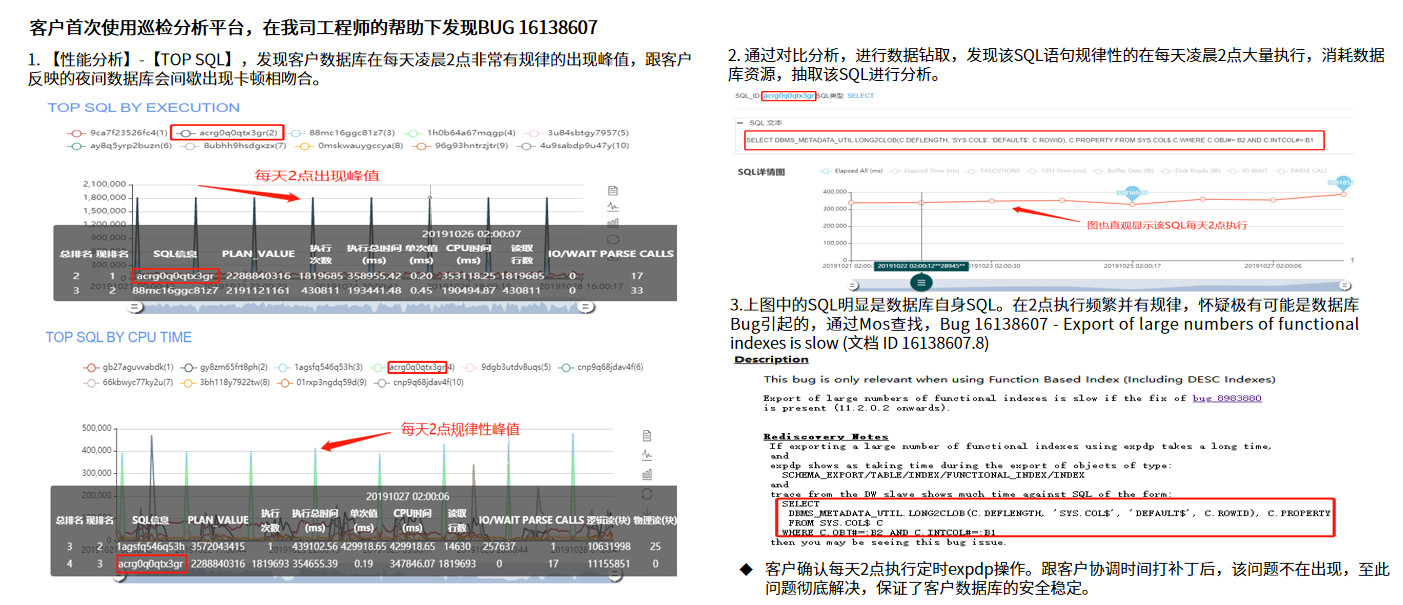
Task: Click timestamp 20191027 02:00:06 in CPU tooltip
Action: 407,496
